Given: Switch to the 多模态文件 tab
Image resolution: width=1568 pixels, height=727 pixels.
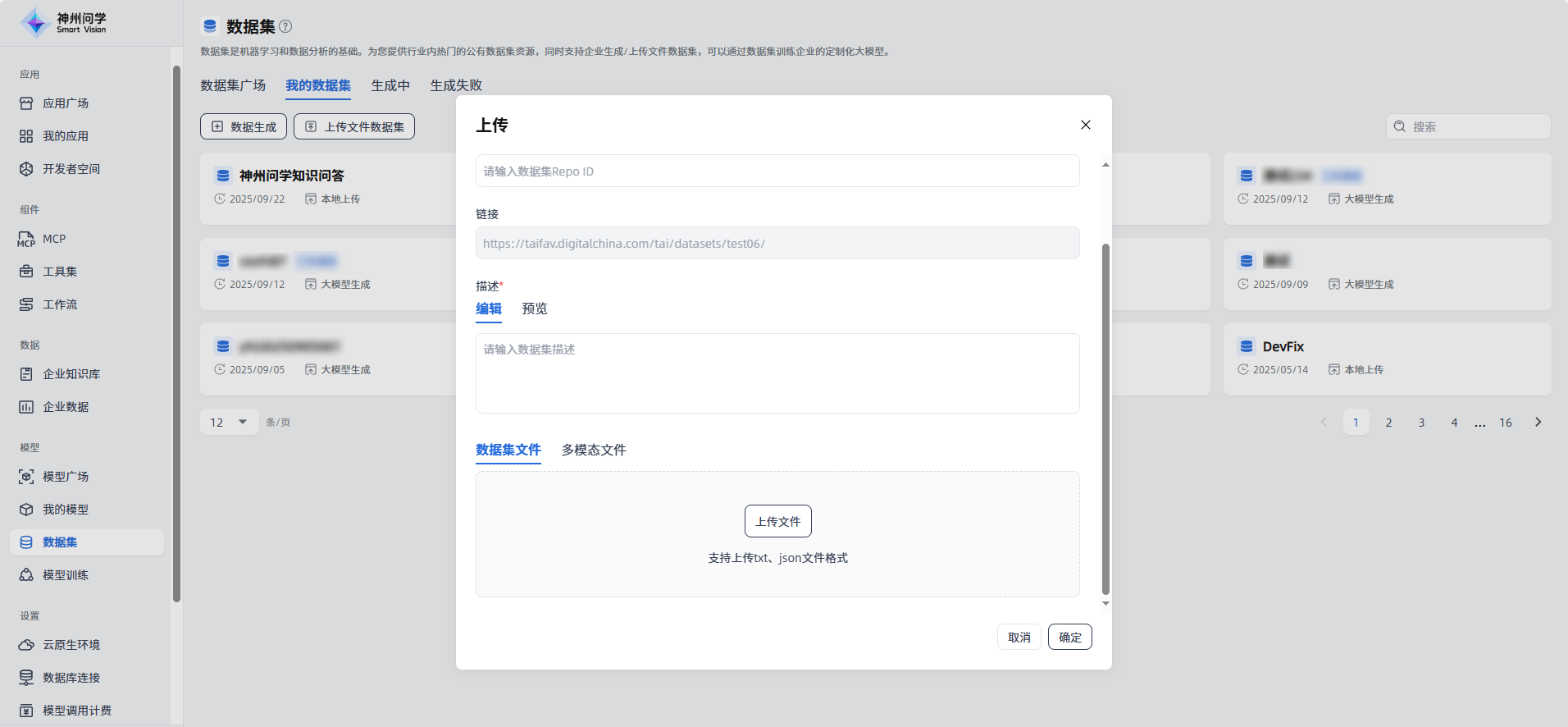Looking at the screenshot, I should tap(593, 450).
